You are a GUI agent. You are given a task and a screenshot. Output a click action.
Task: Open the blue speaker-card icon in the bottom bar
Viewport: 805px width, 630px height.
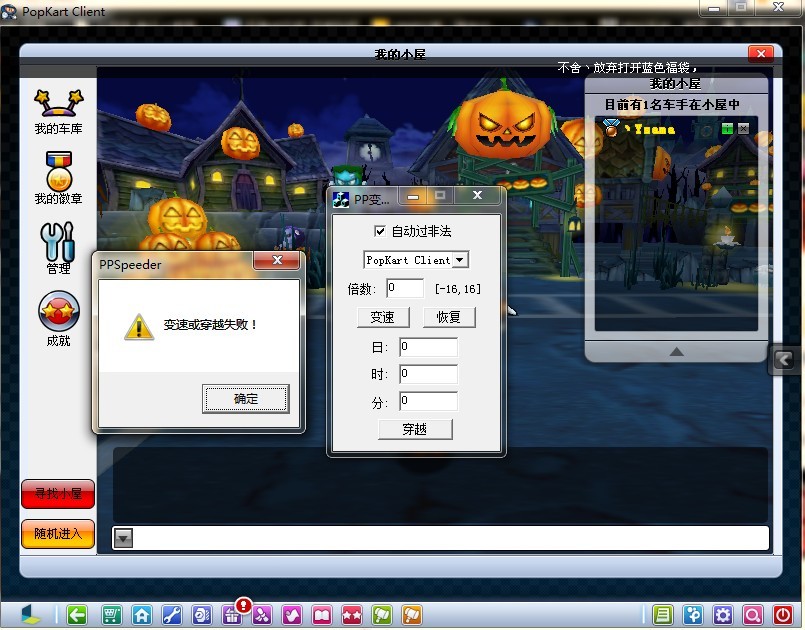click(202, 615)
